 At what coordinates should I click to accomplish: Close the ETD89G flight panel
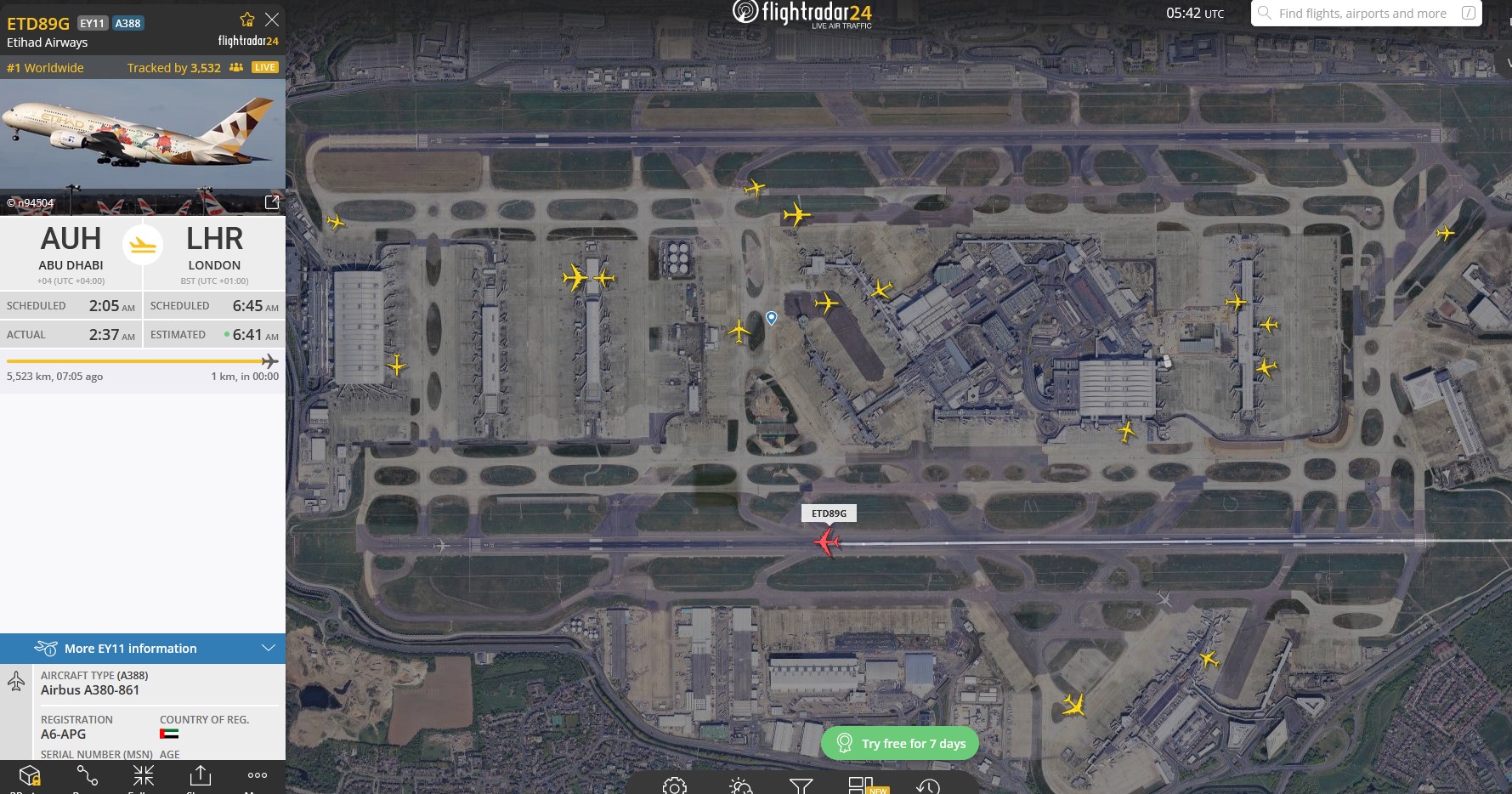click(x=272, y=20)
